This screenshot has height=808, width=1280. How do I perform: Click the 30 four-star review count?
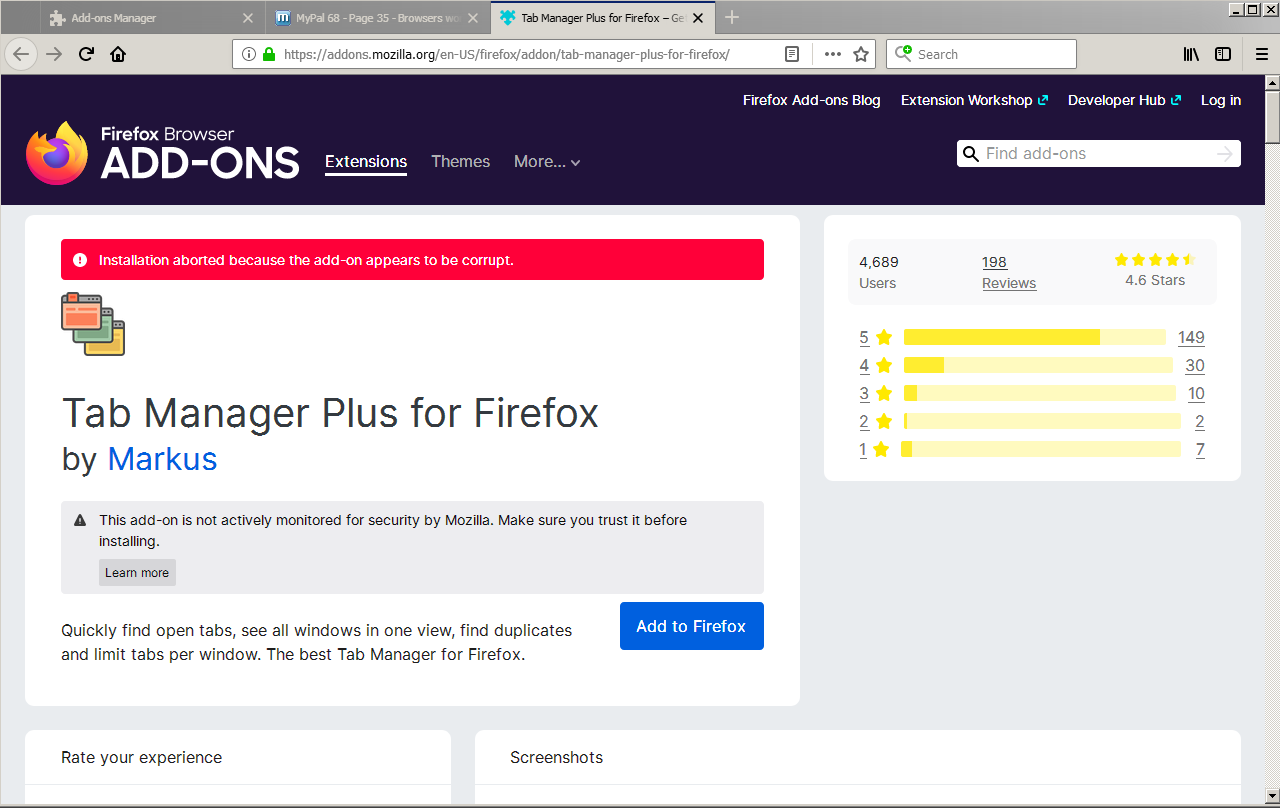(x=1195, y=365)
